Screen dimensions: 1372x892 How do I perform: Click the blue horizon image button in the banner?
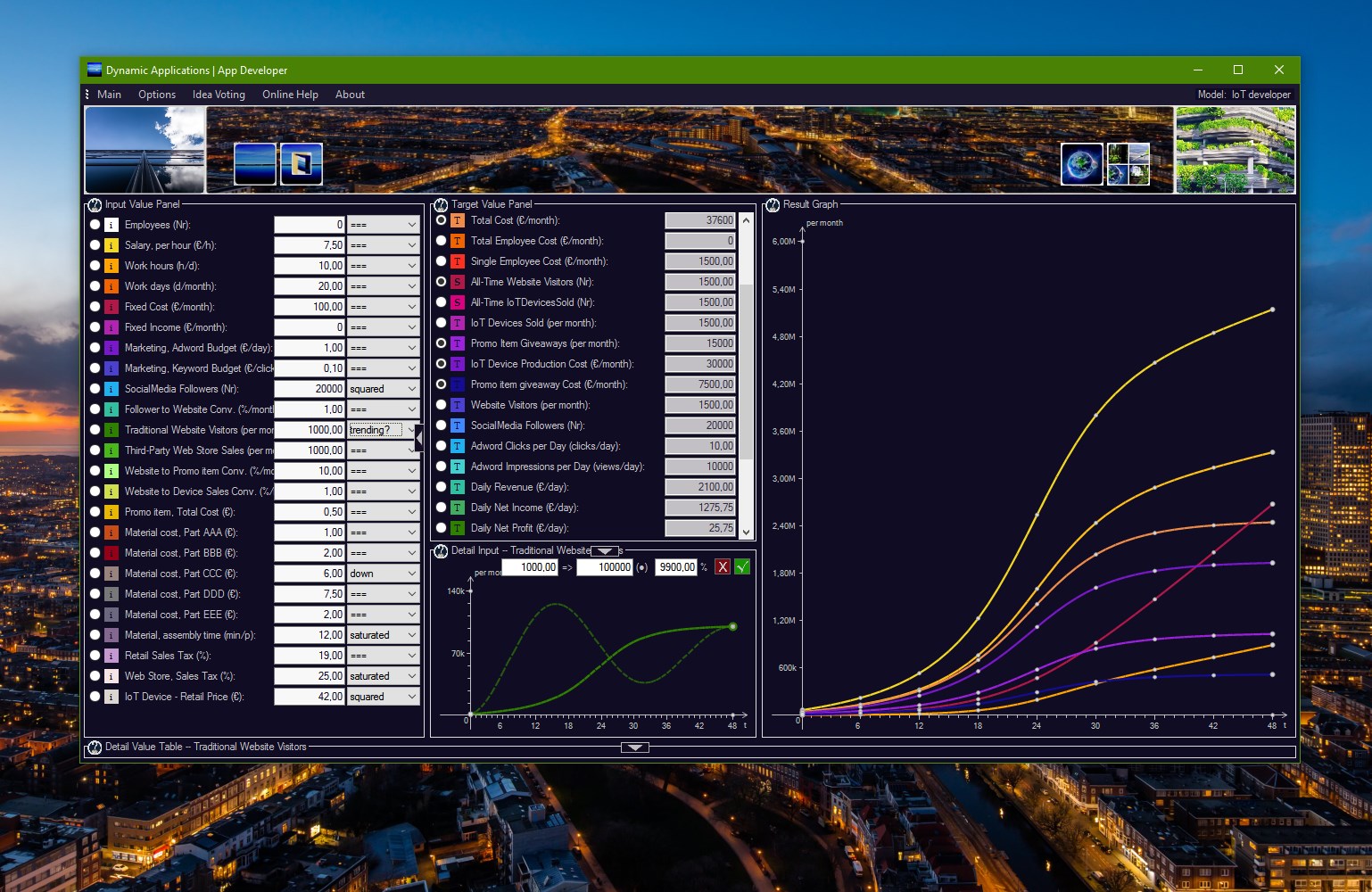(255, 164)
